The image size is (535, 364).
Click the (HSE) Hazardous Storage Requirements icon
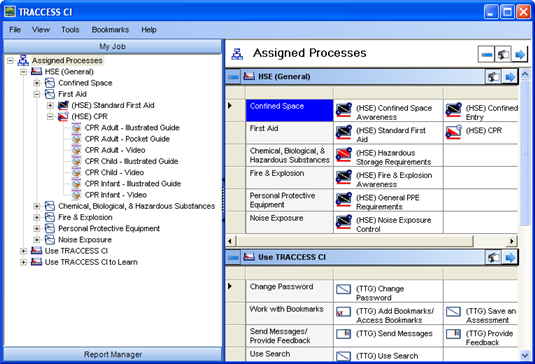[344, 155]
